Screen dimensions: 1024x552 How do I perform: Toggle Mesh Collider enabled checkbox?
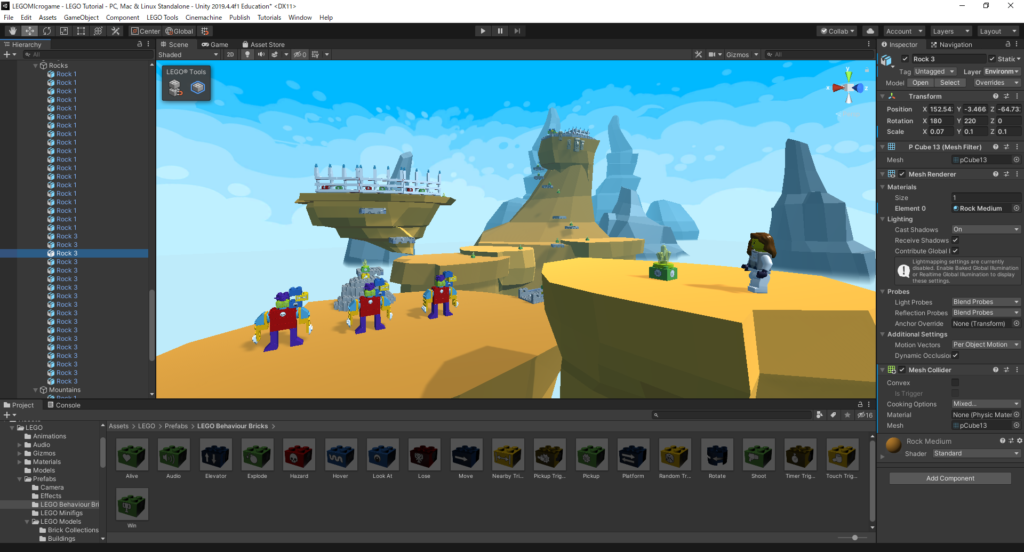point(902,370)
